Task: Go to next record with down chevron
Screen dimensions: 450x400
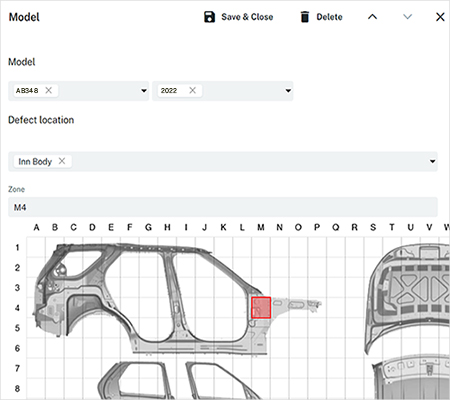Action: point(407,17)
